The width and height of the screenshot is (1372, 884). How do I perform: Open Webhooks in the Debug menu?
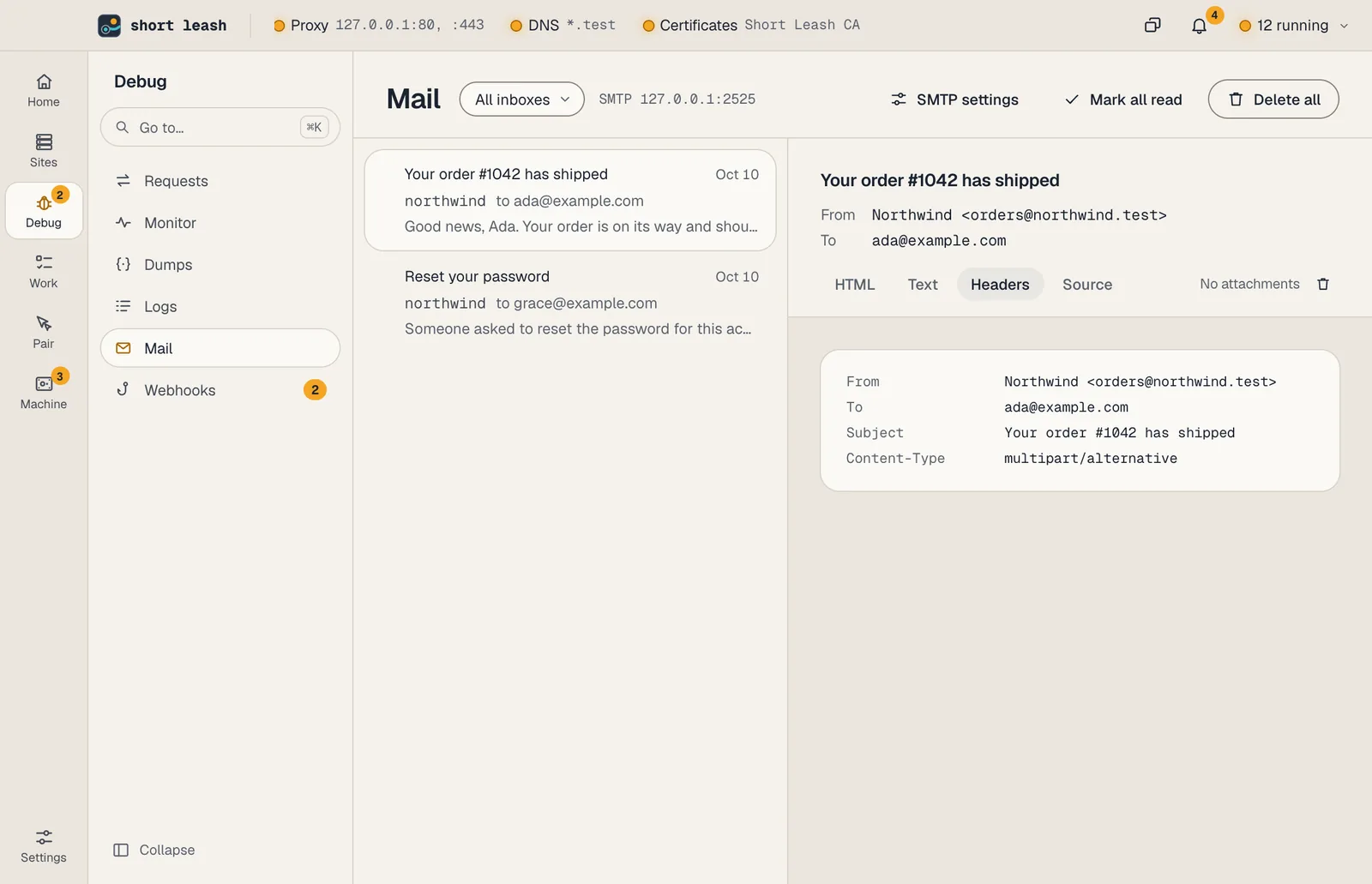[220, 390]
